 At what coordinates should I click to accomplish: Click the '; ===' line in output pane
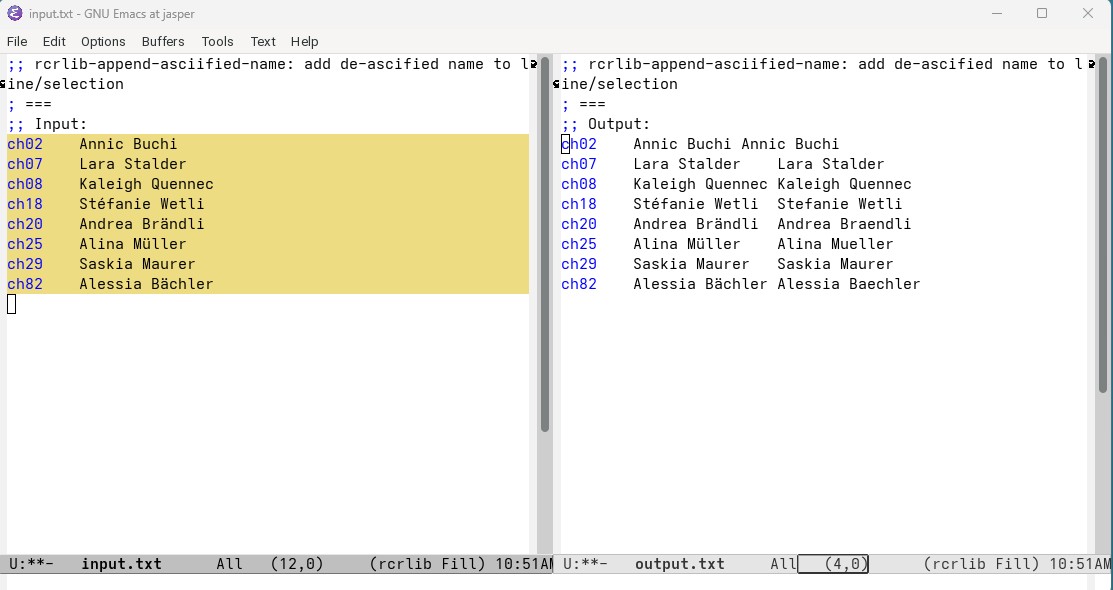(x=583, y=104)
